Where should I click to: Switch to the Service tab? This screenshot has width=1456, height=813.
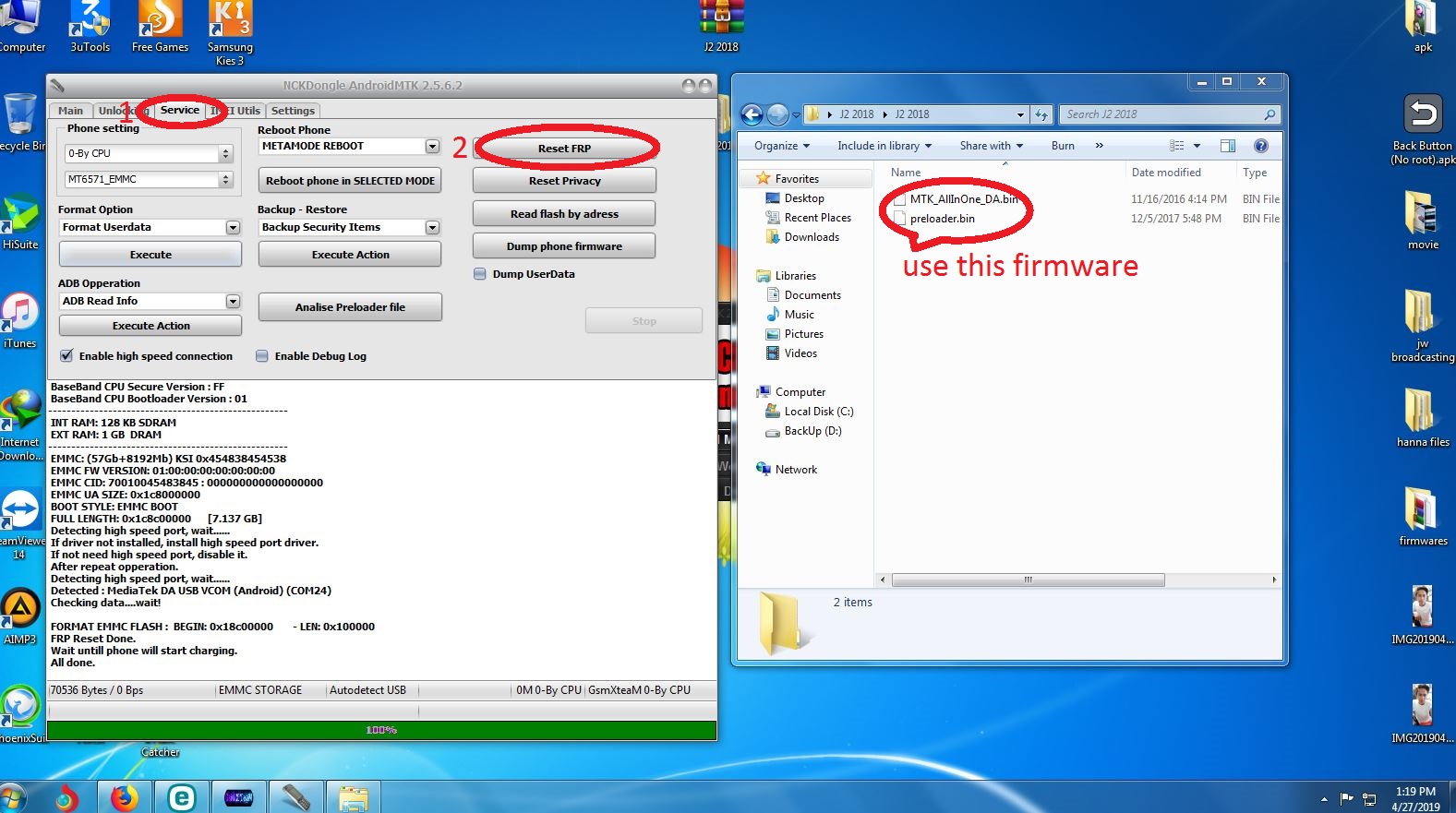click(x=179, y=110)
